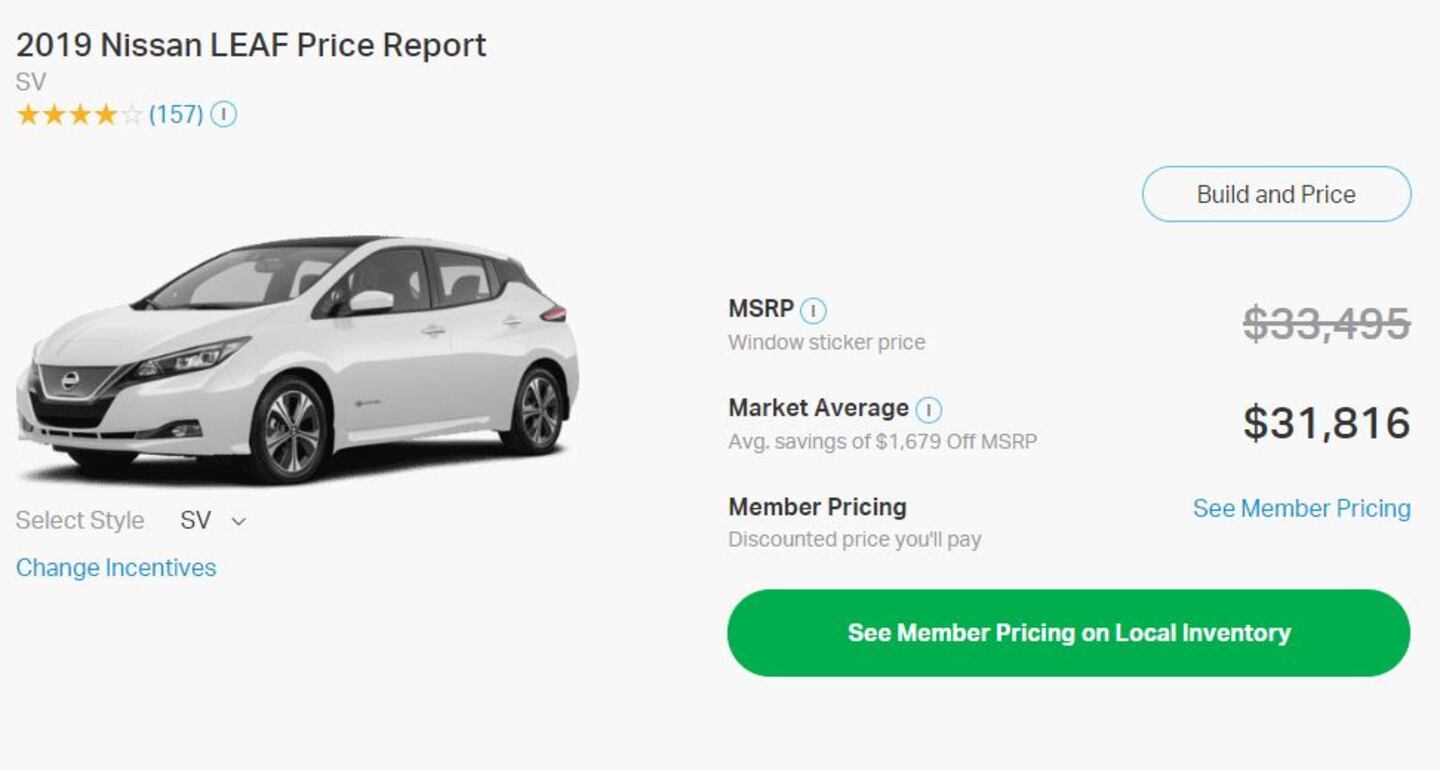The height and width of the screenshot is (770, 1440).
Task: Click the white Nissan LEAF car image
Action: (297, 358)
